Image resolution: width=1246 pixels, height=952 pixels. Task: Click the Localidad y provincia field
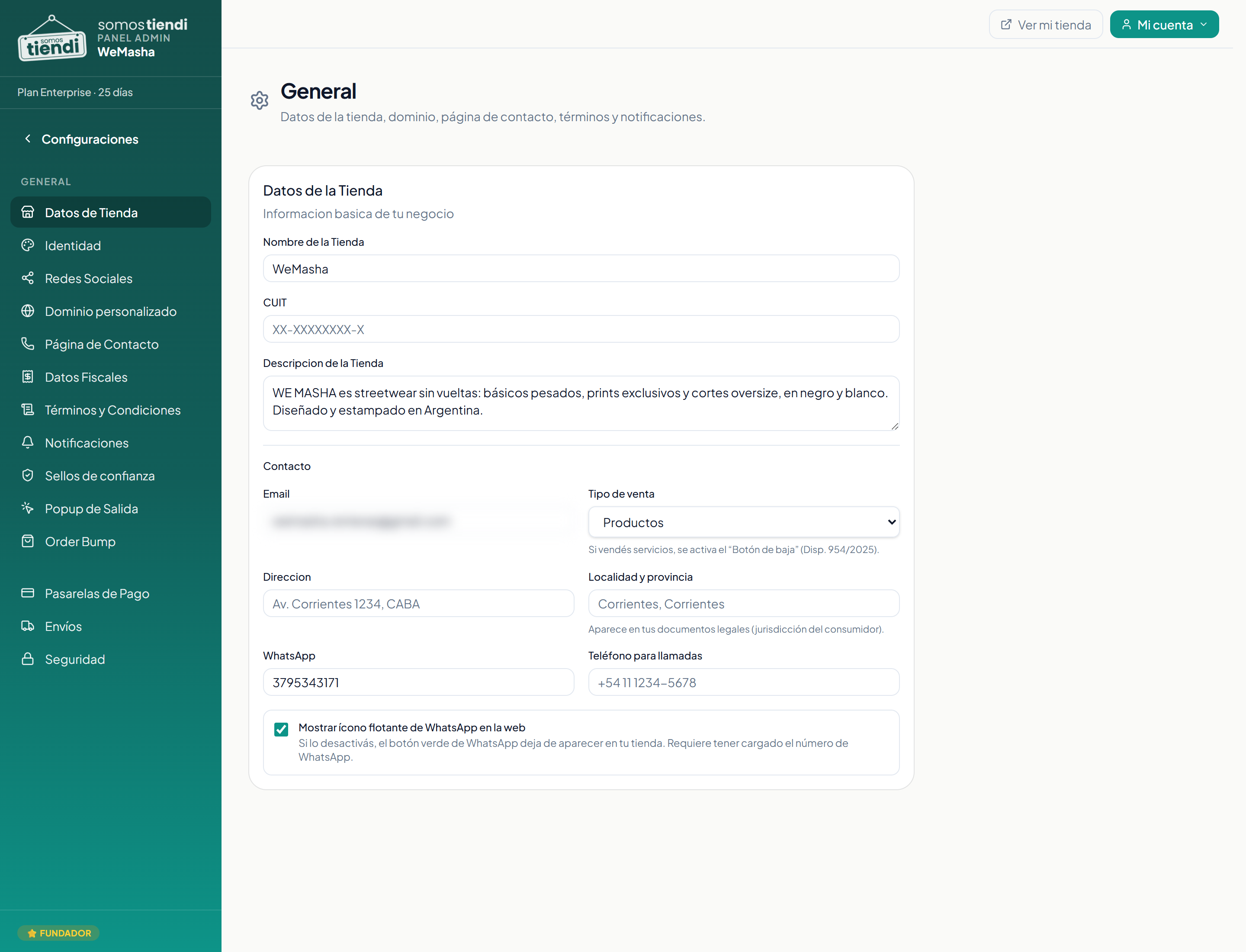click(744, 604)
